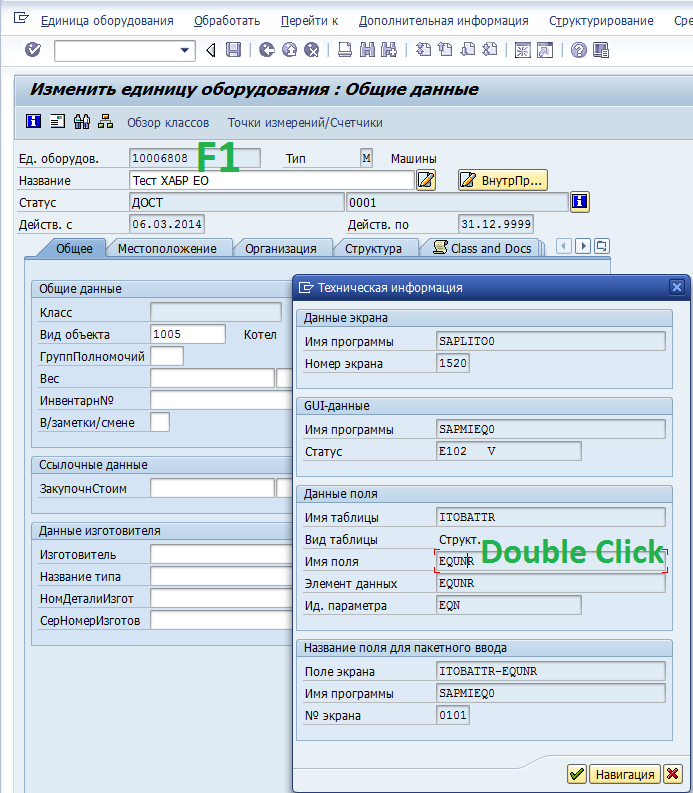This screenshot has width=693, height=793.
Task: Open the Единица оборудования menu
Action: (x=107, y=21)
